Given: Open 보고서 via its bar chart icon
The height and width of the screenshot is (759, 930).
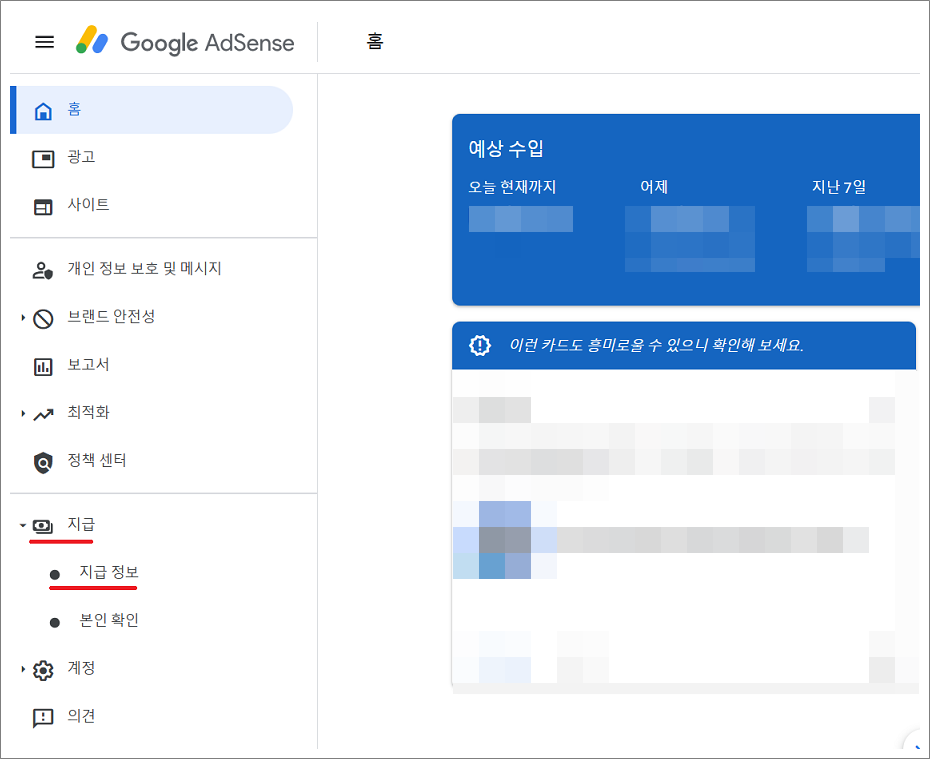Looking at the screenshot, I should [x=43, y=365].
